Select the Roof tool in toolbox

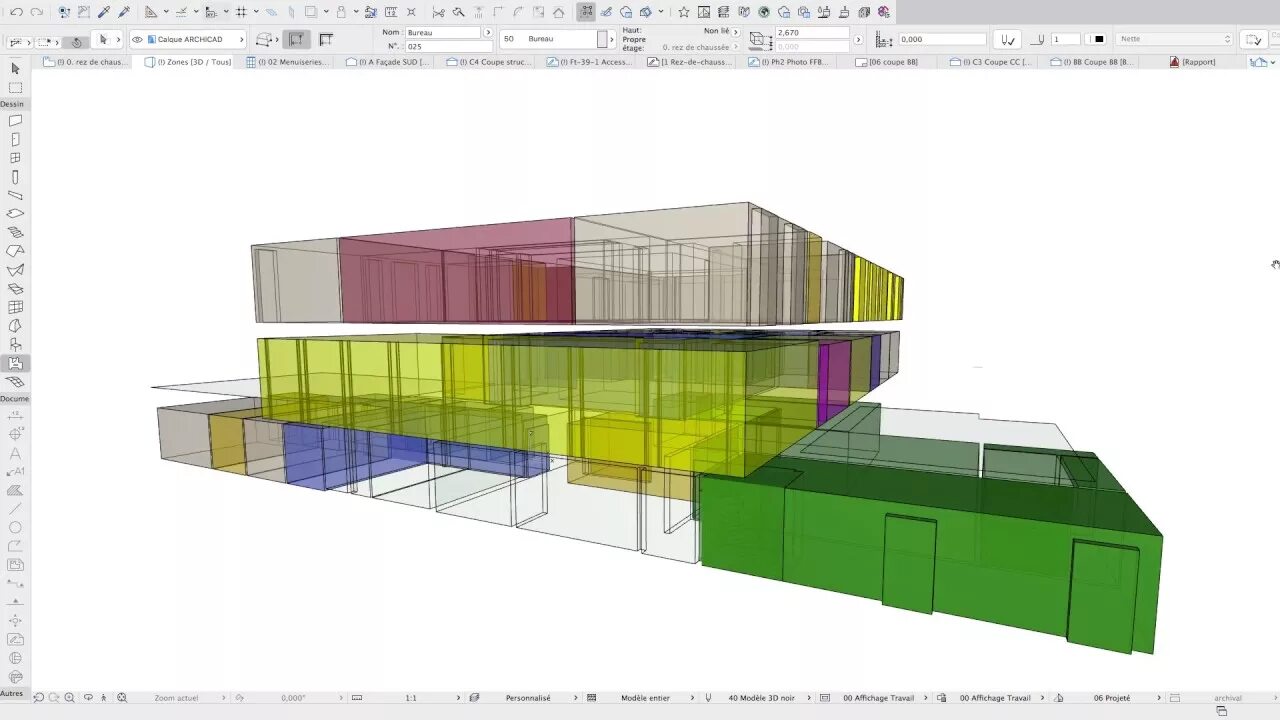15,251
